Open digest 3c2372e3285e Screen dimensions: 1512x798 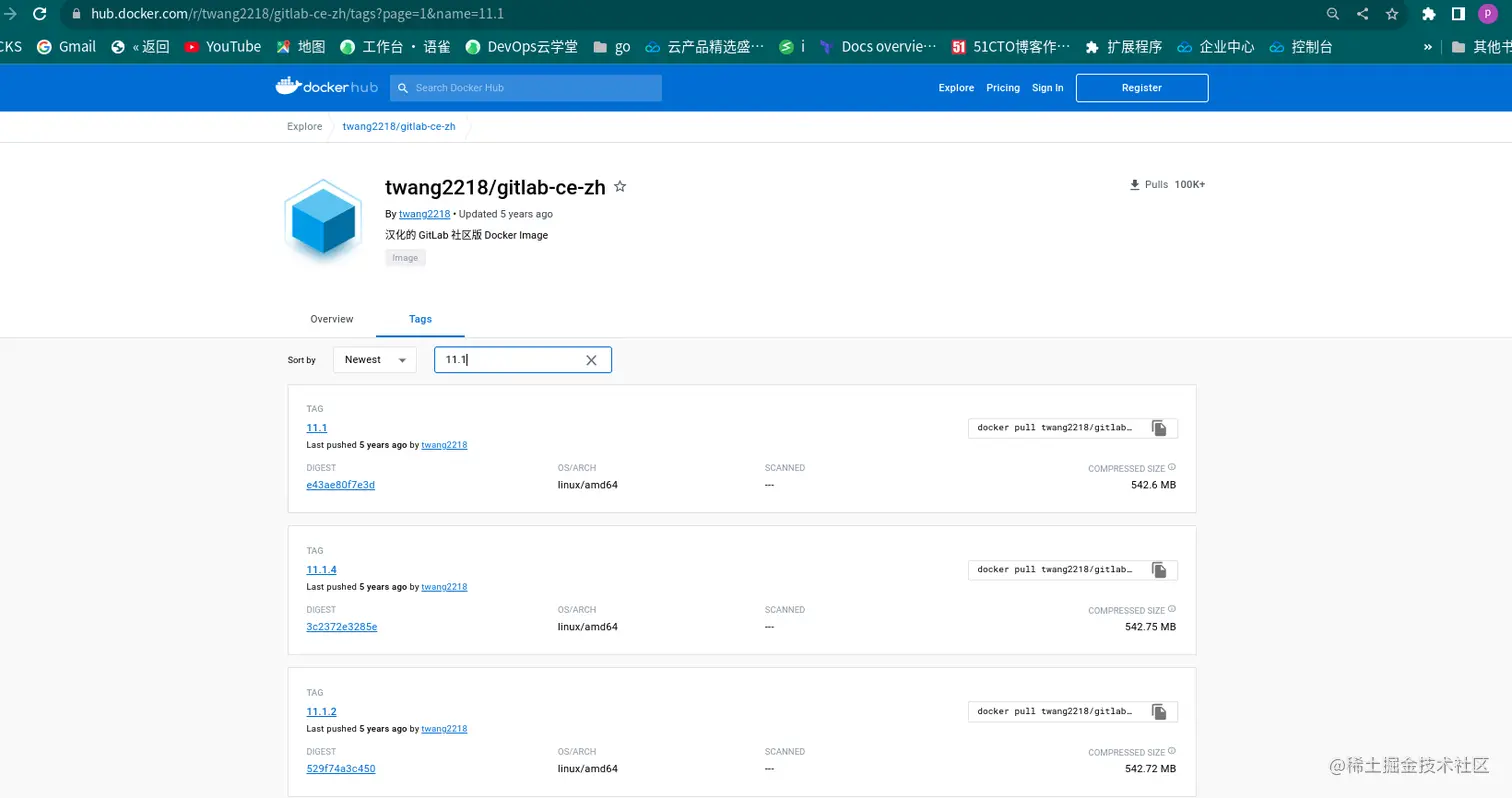(x=341, y=627)
